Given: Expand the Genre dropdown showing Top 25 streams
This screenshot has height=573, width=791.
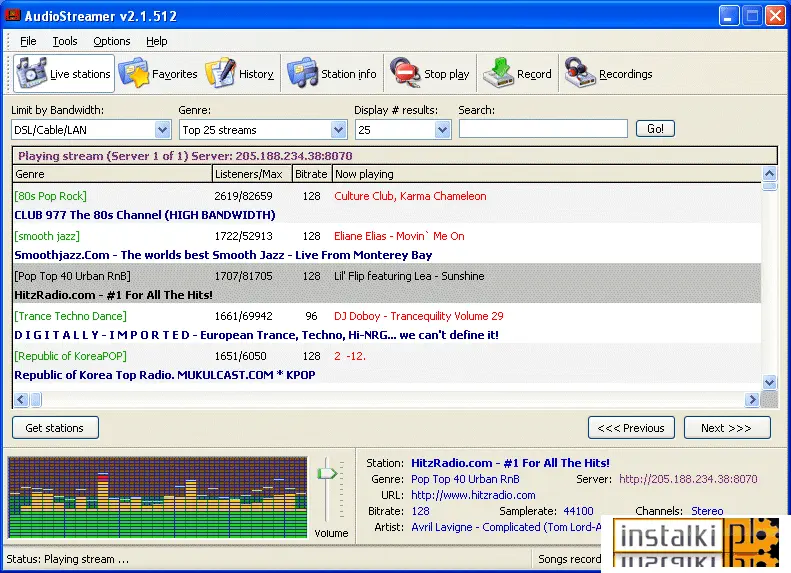Looking at the screenshot, I should 338,130.
